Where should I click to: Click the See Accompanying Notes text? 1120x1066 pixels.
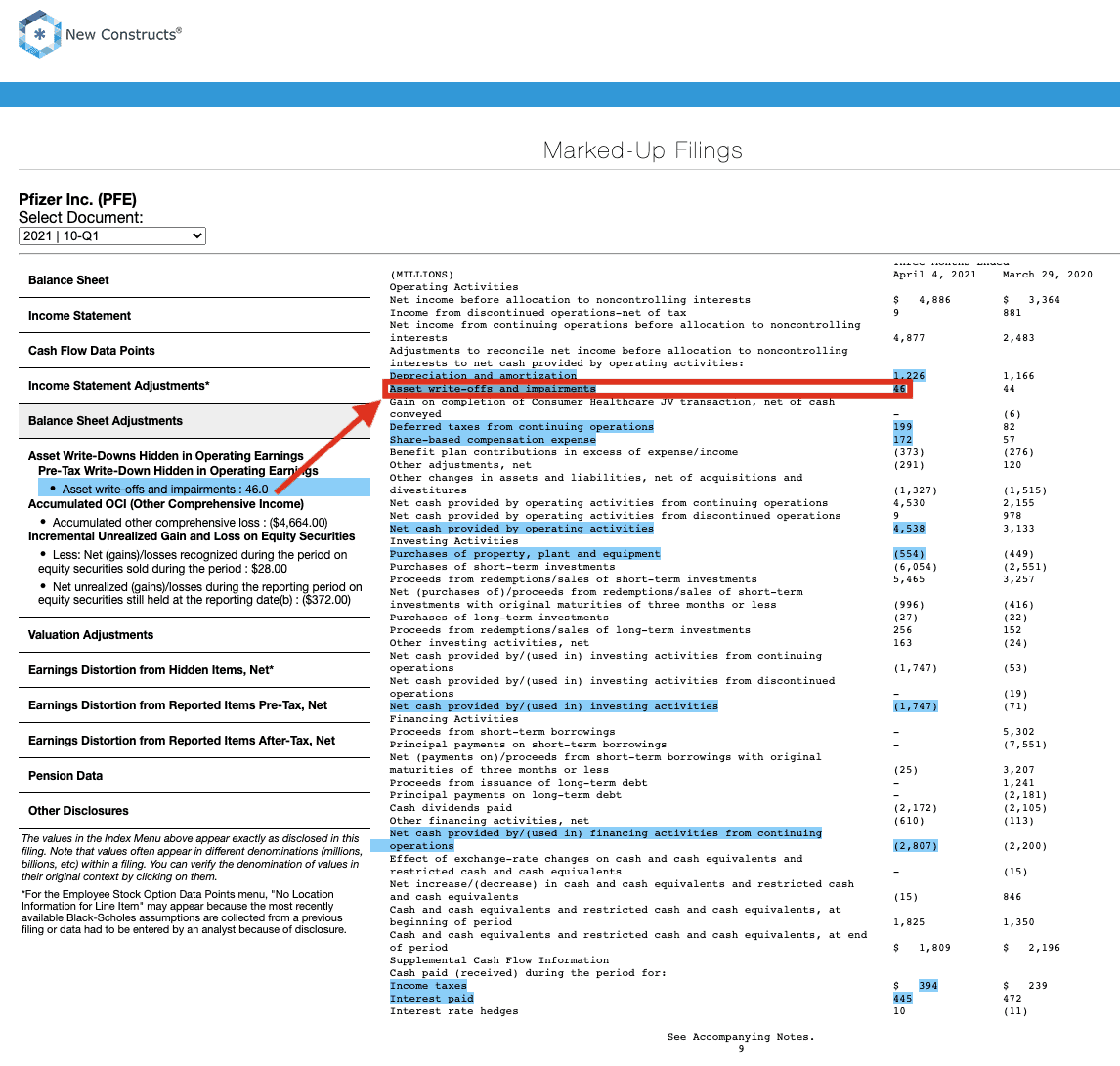tap(741, 1037)
